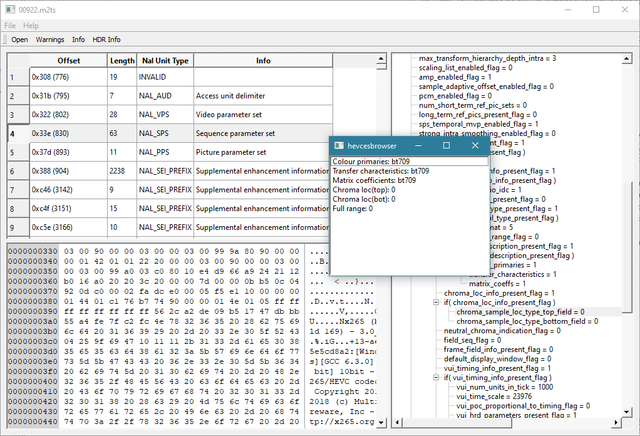This screenshot has height=436, width=640.
Task: Select chroma_sample_loc_type_top_field = 0 tree item
Action: [x=520, y=312]
